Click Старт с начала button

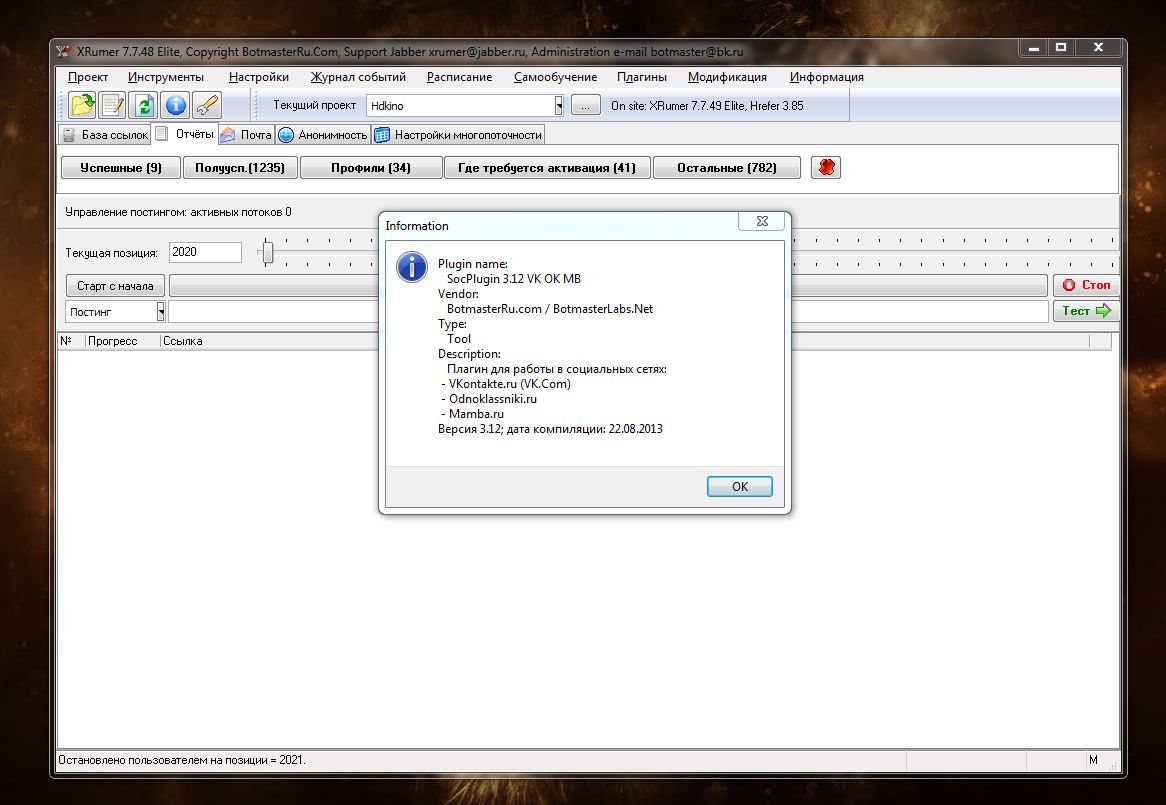[115, 285]
